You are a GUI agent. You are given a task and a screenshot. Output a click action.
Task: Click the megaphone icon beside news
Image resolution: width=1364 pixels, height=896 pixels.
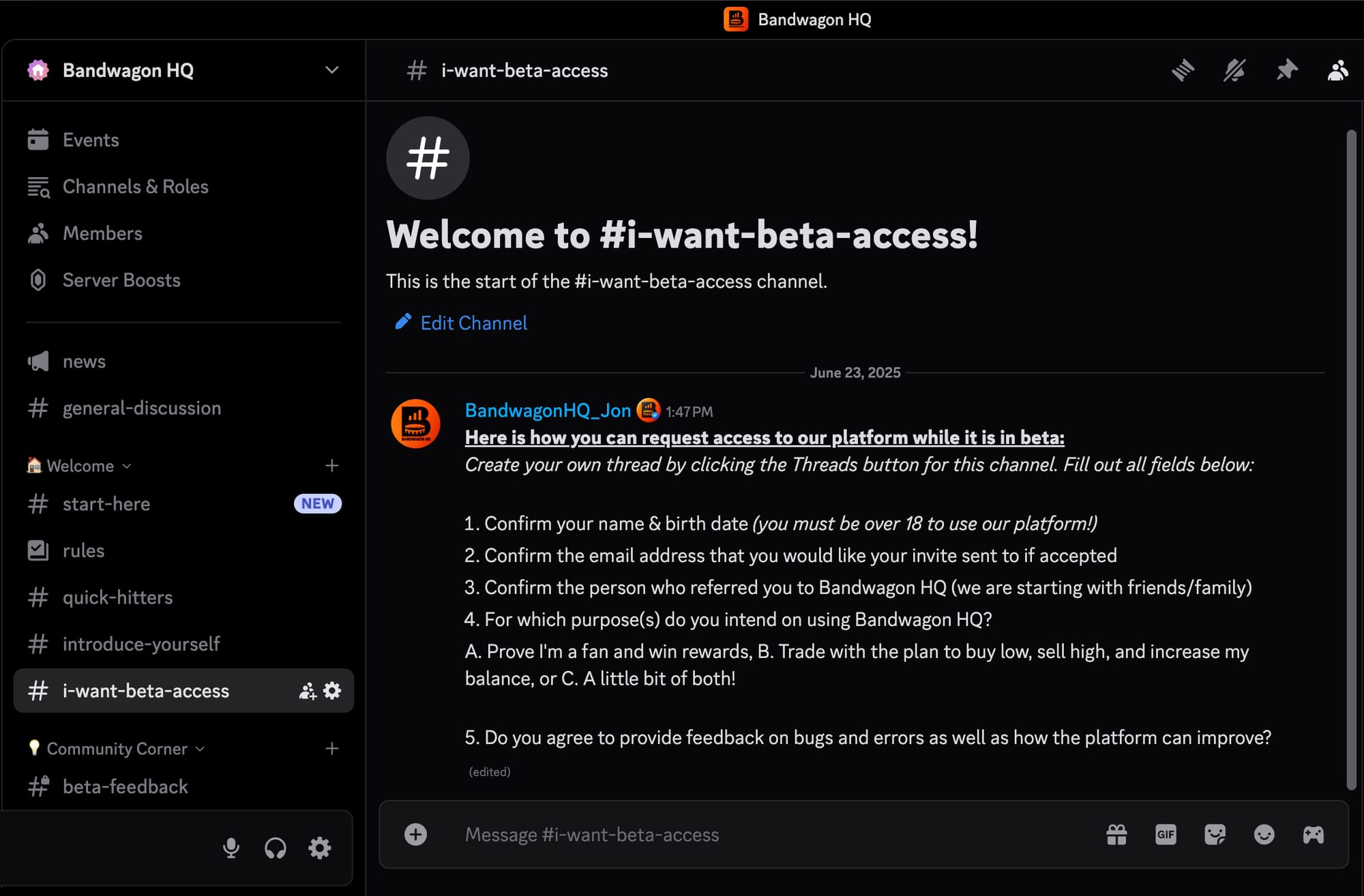tap(38, 361)
